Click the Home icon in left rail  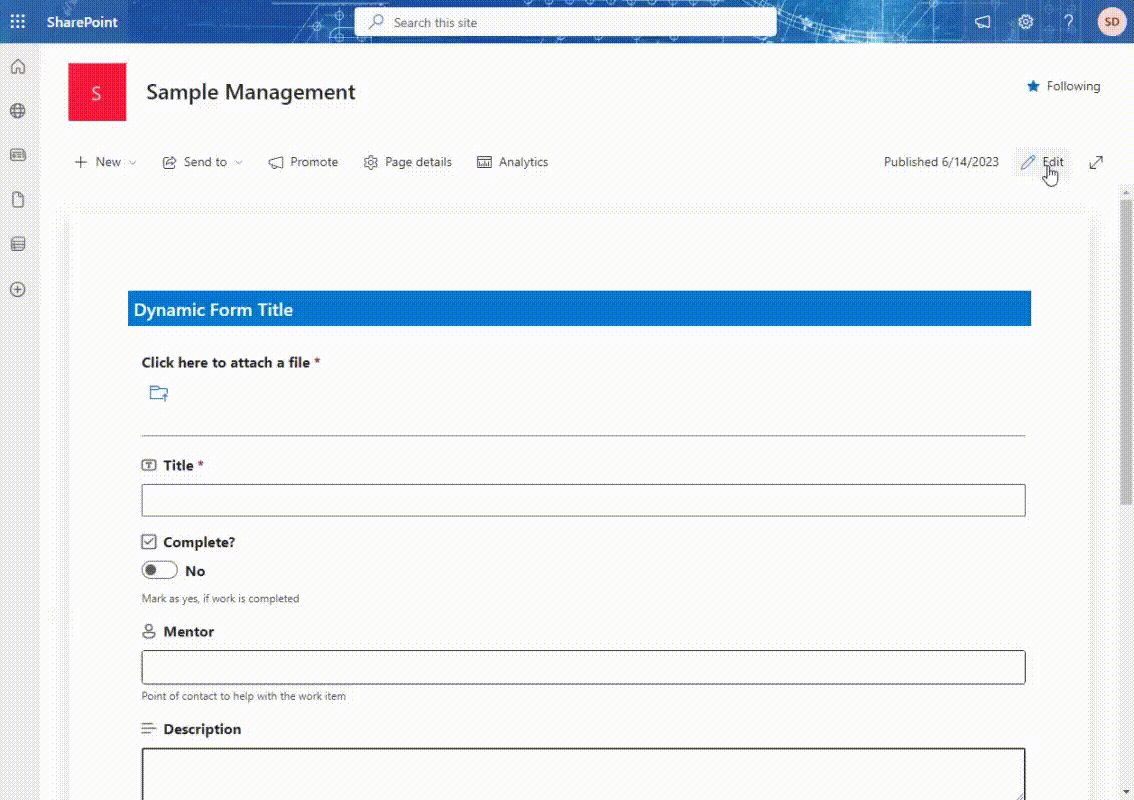click(x=18, y=67)
